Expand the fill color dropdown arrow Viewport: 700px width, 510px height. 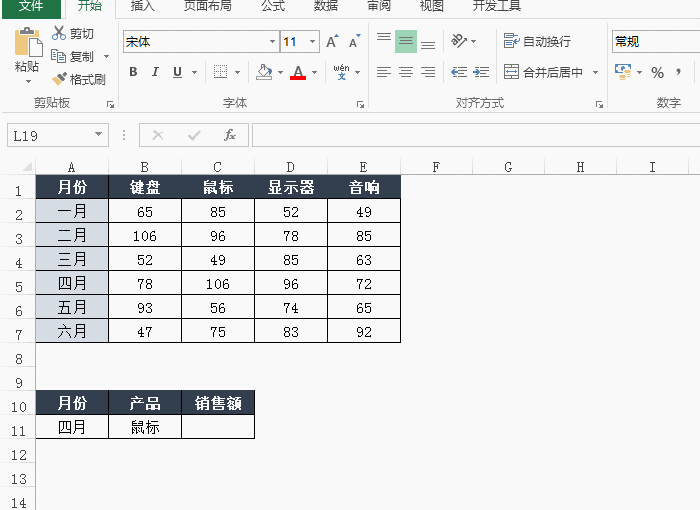click(x=280, y=72)
